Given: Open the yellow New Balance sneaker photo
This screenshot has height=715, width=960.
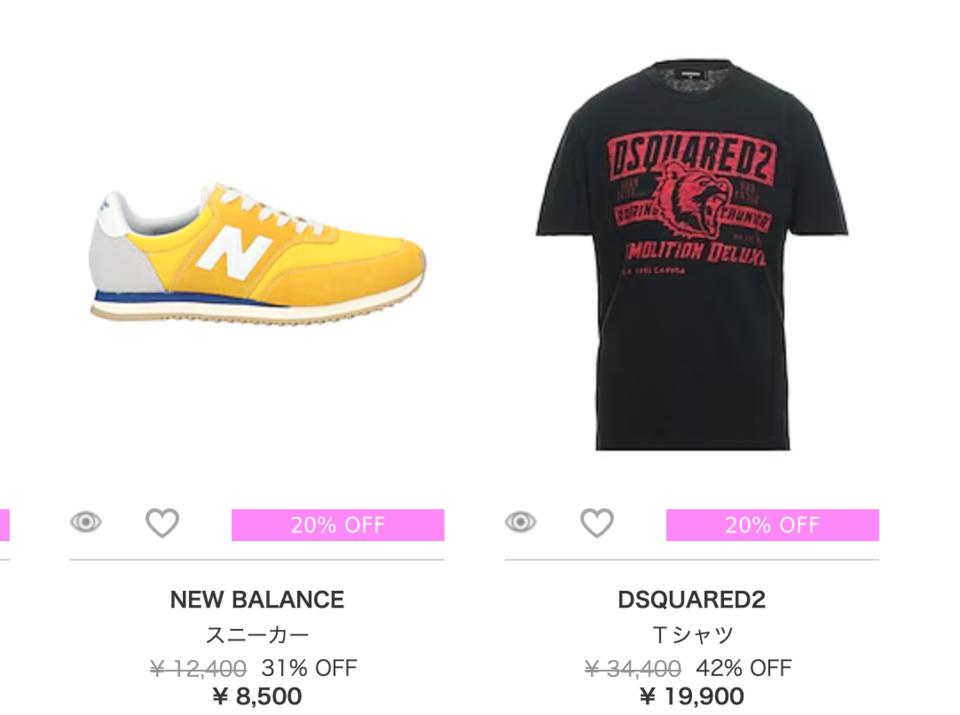Looking at the screenshot, I should pyautogui.click(x=258, y=253).
